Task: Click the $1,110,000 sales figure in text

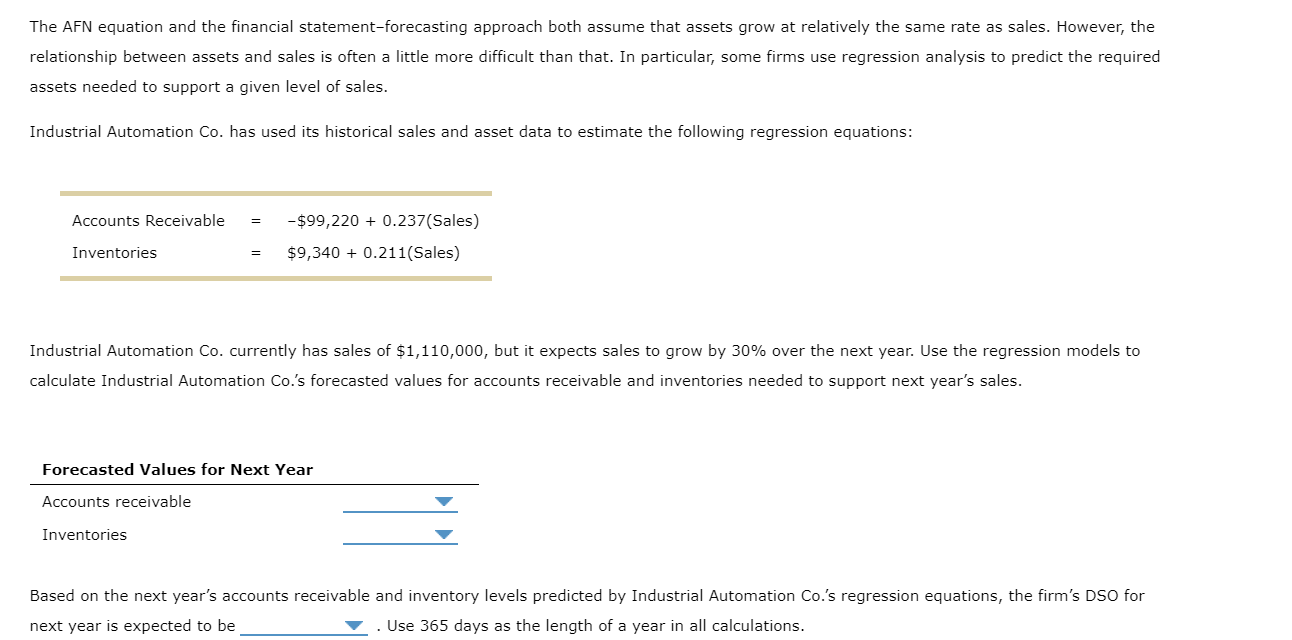Action: tap(441, 351)
